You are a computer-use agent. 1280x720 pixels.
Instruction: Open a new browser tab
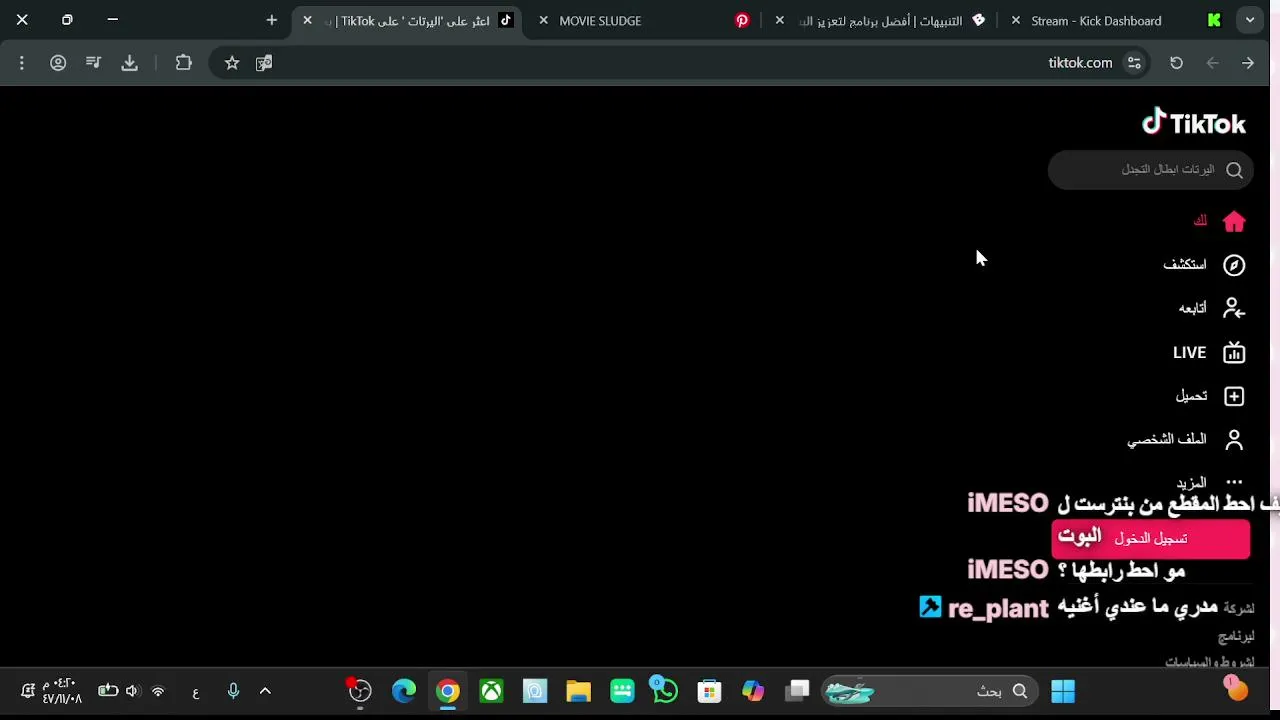tap(272, 20)
